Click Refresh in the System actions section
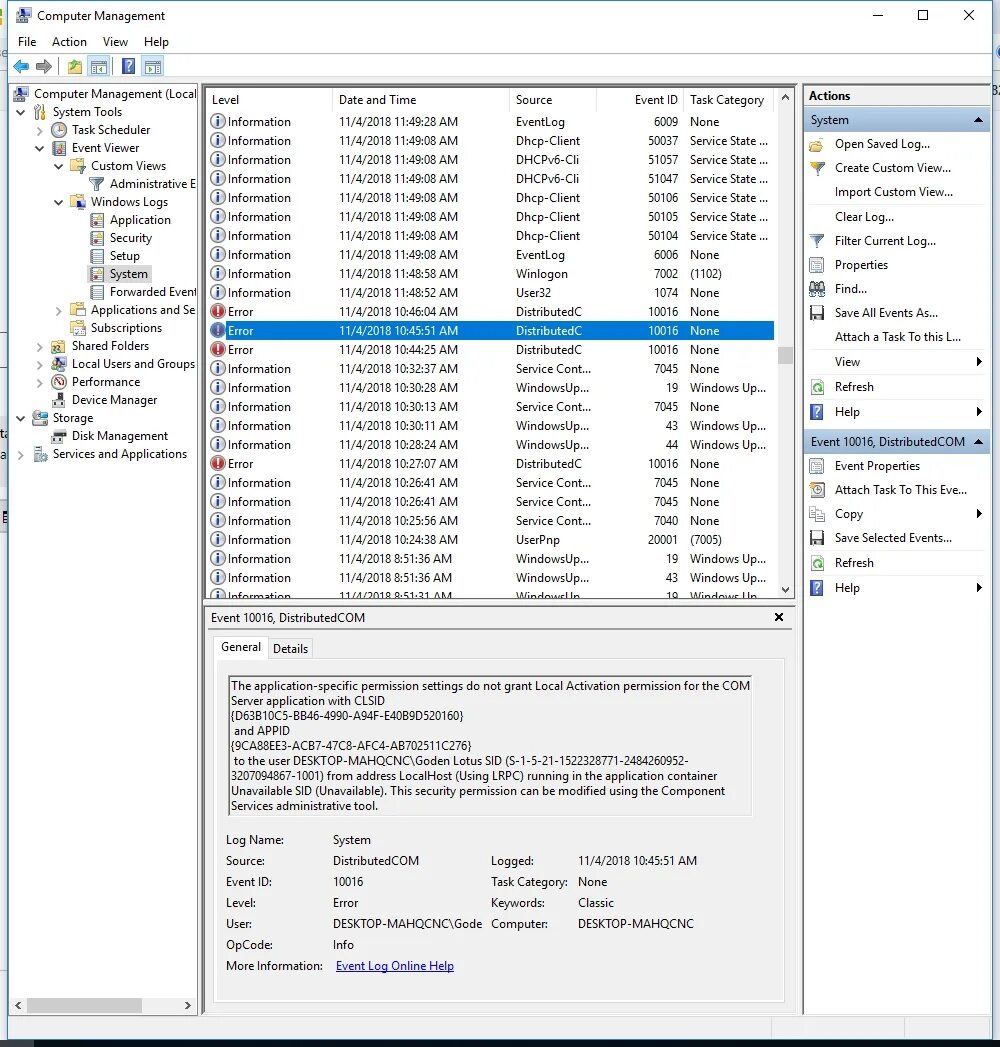Image resolution: width=1000 pixels, height=1047 pixels. [x=854, y=387]
